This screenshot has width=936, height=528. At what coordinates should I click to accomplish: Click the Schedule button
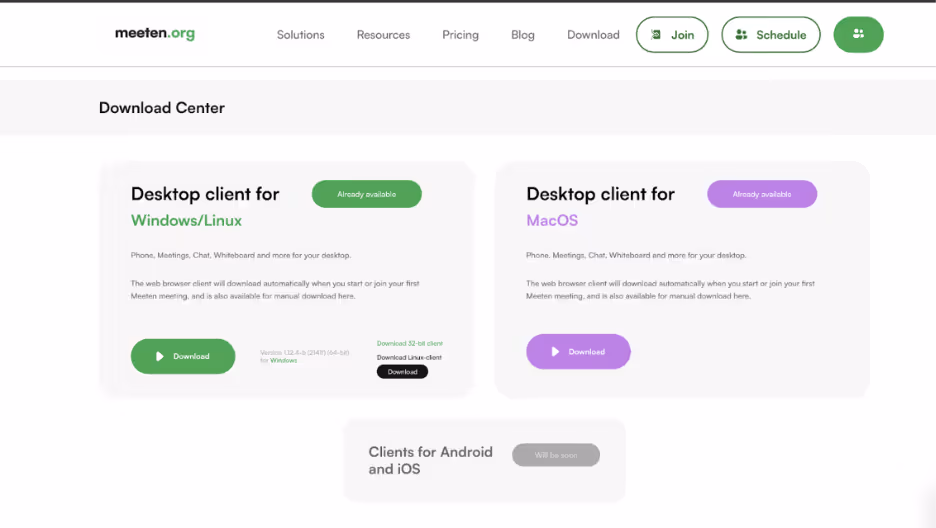coord(771,35)
